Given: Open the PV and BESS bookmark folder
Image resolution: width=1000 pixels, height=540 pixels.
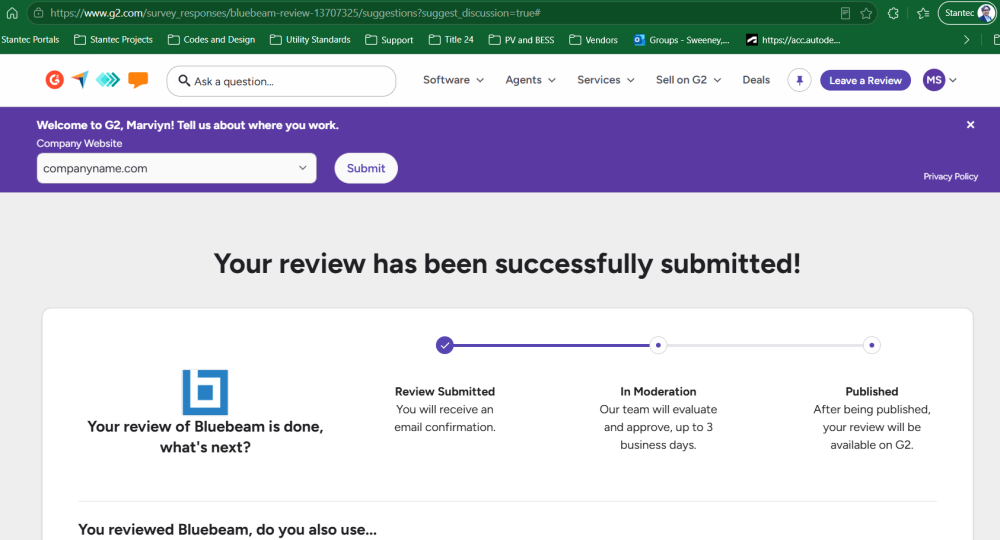Looking at the screenshot, I should (x=521, y=40).
